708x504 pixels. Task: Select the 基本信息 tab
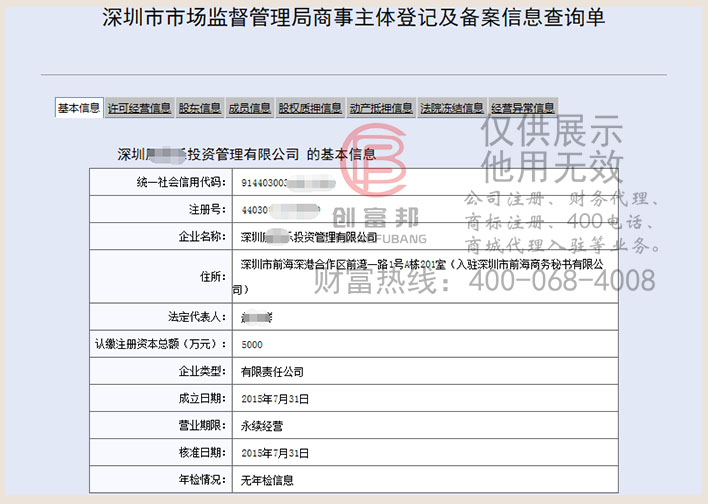pos(79,108)
